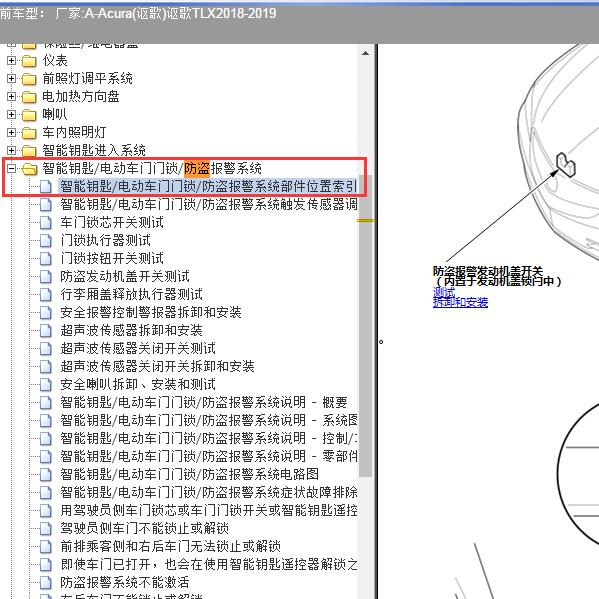Click document icon beside 部件位置索引
The height and width of the screenshot is (599, 599).
tap(45, 186)
